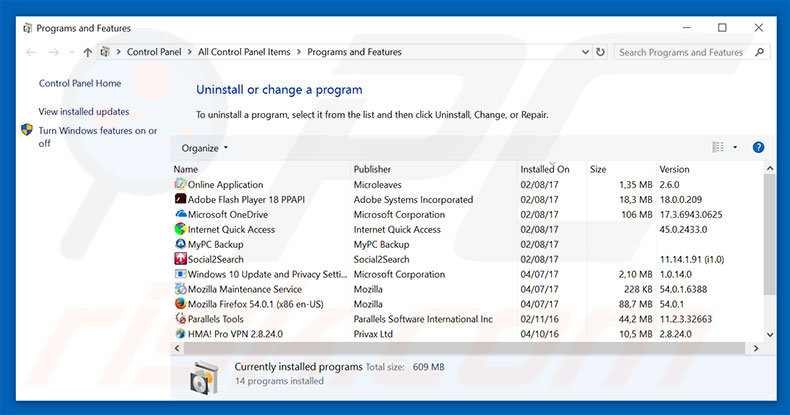Click the Microsoft OneDrive cloud icon
Screen dimensions: 790x415
180,214
